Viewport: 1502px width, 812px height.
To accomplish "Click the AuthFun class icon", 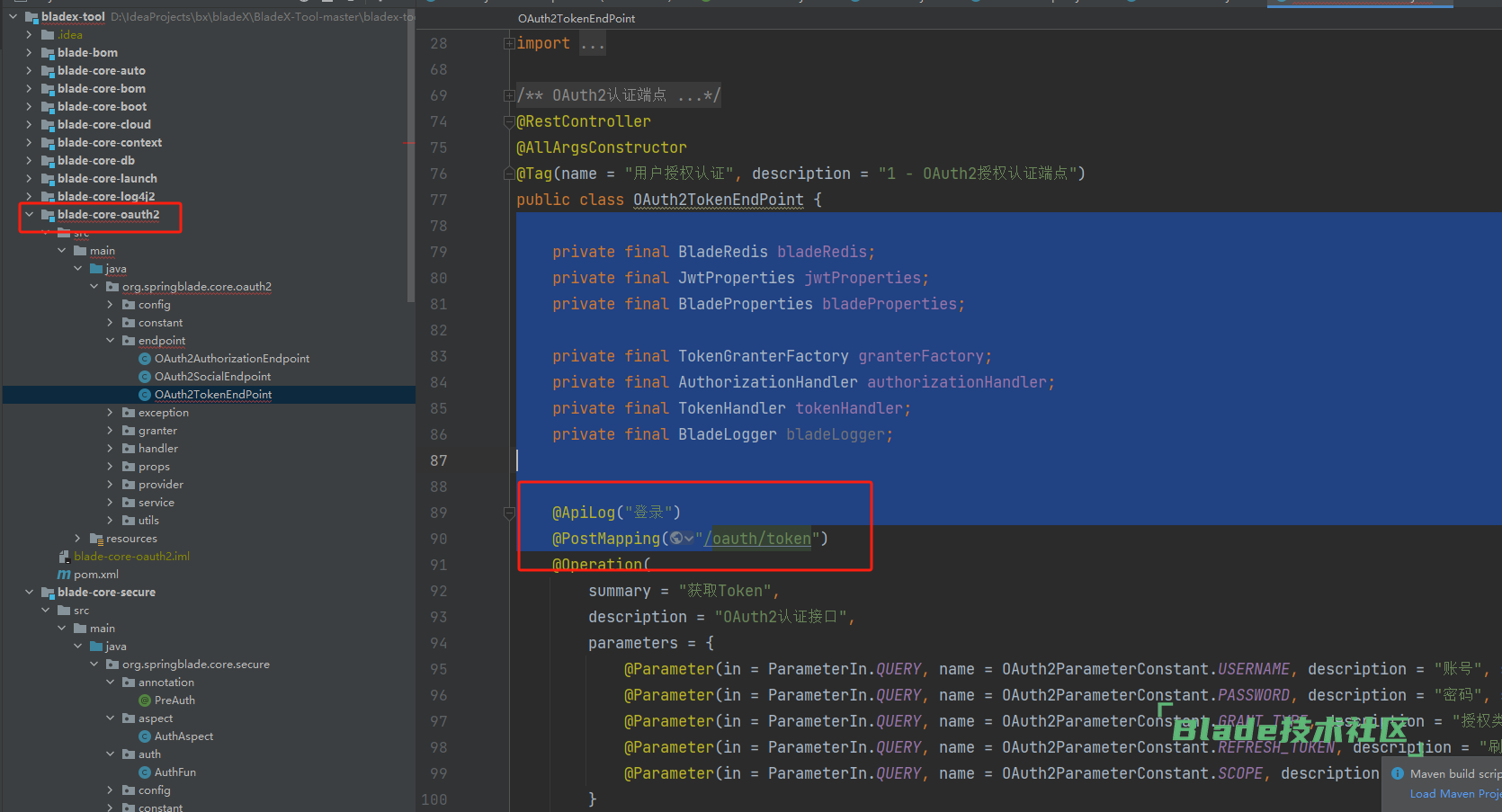I will tap(145, 772).
